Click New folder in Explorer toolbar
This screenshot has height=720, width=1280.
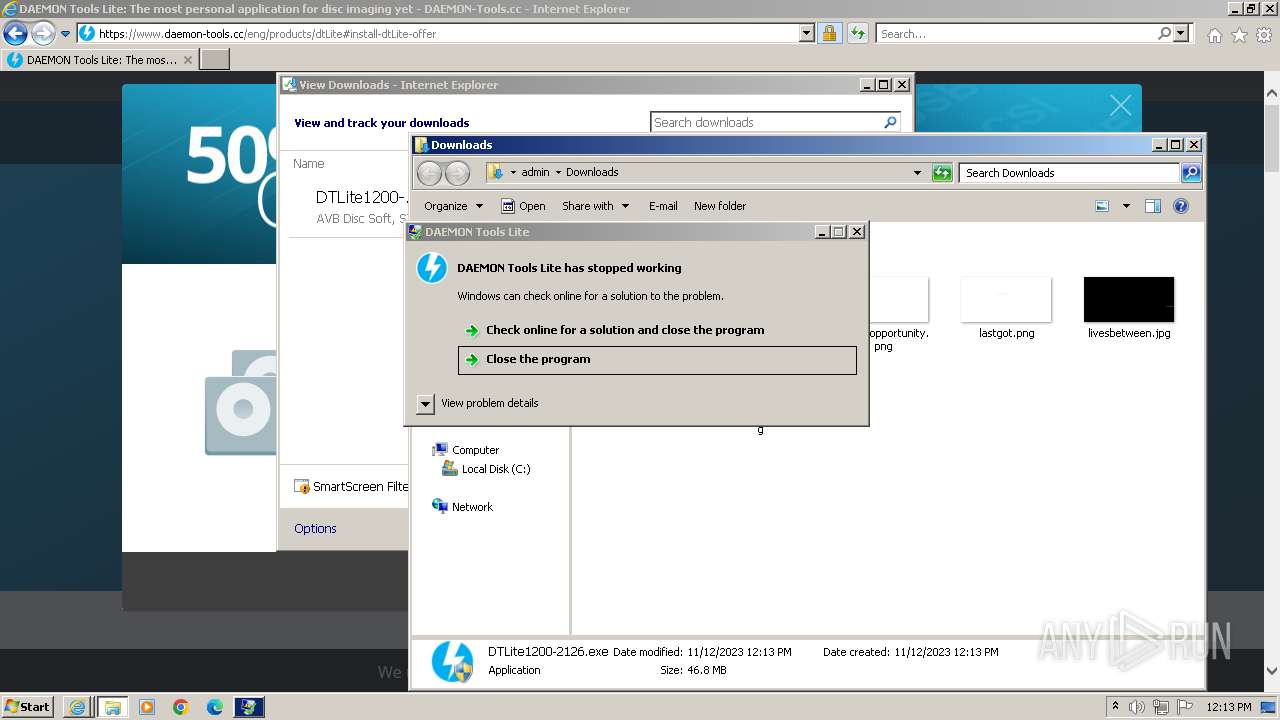tap(720, 206)
